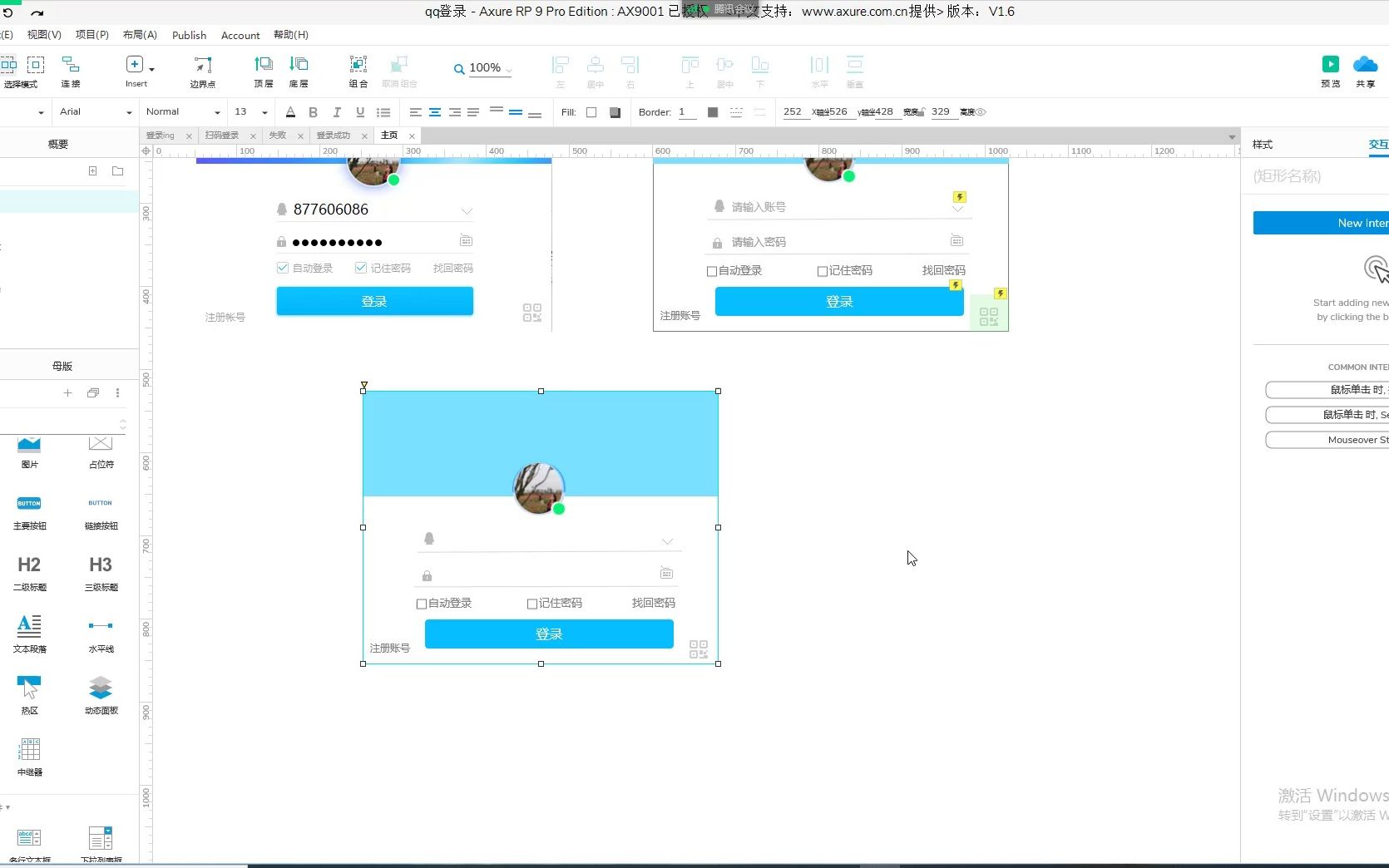Open the Publish menu

pyautogui.click(x=189, y=35)
